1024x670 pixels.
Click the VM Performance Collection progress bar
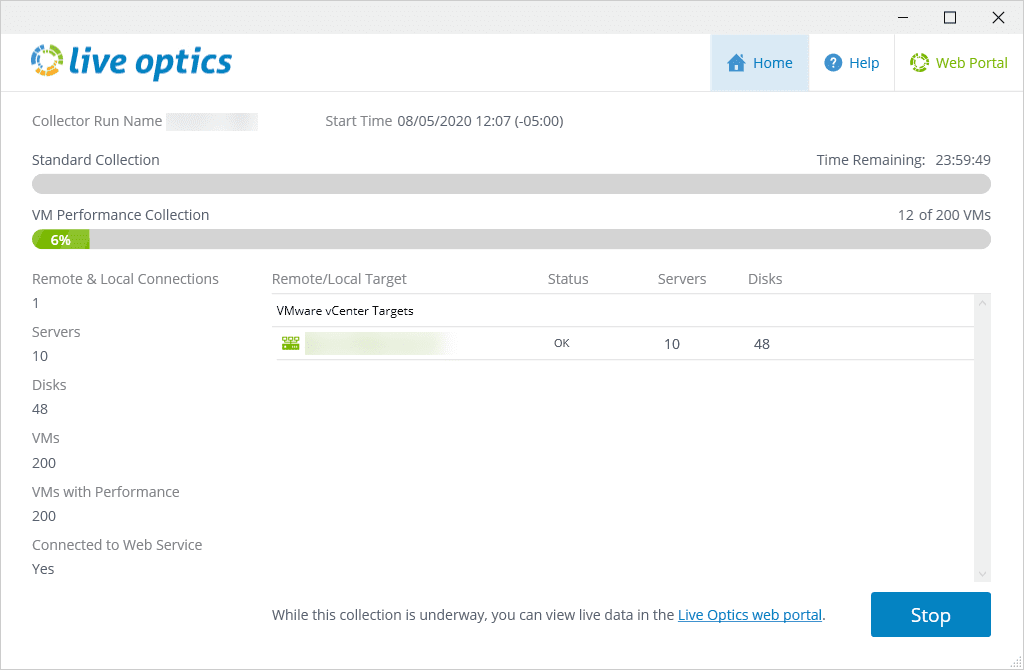coord(511,239)
